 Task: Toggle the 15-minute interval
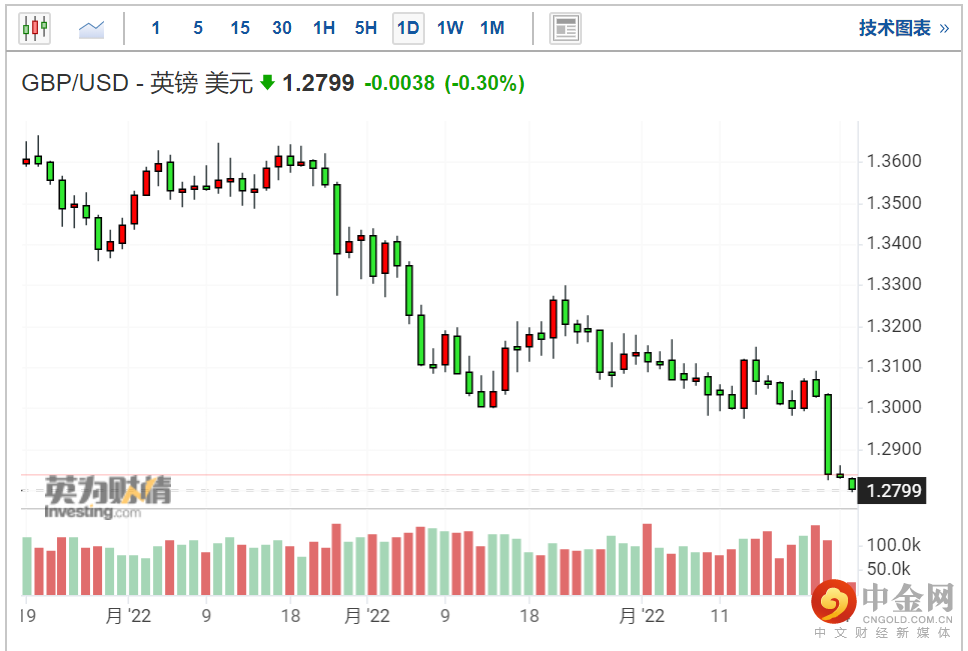(240, 28)
